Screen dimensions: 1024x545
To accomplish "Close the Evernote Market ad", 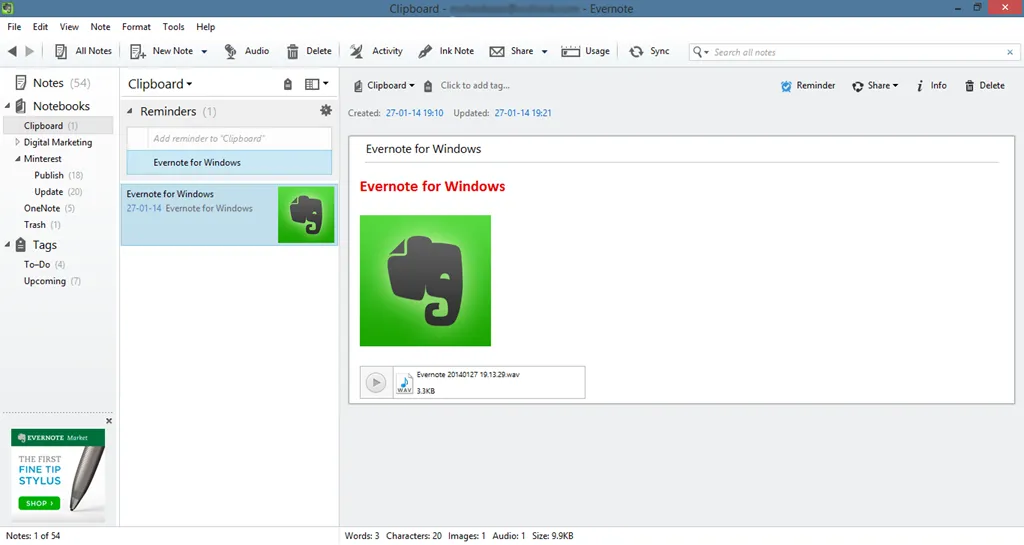I will coord(109,421).
